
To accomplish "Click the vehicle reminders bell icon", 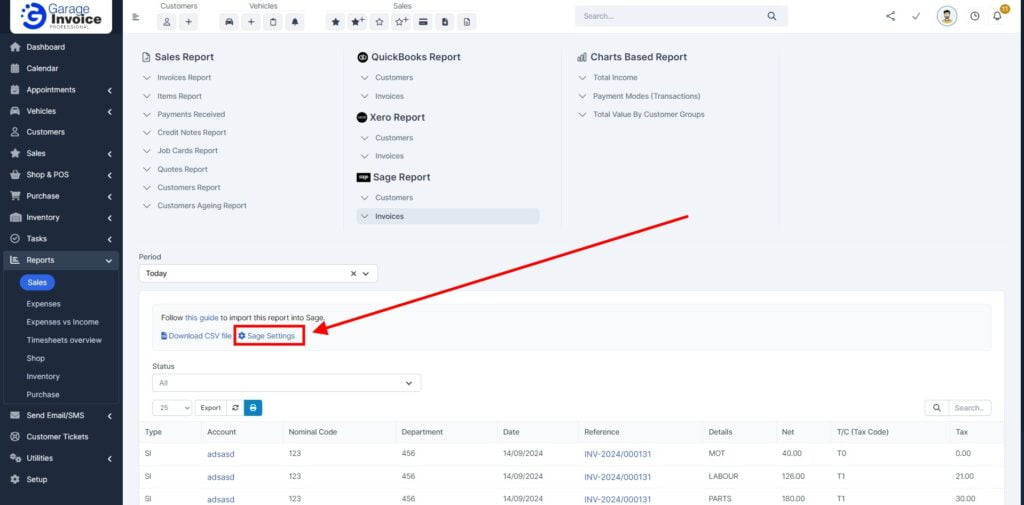I will pos(295,22).
